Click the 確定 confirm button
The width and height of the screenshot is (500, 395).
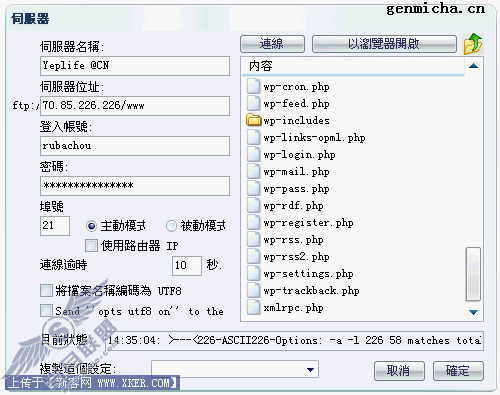(x=458, y=371)
